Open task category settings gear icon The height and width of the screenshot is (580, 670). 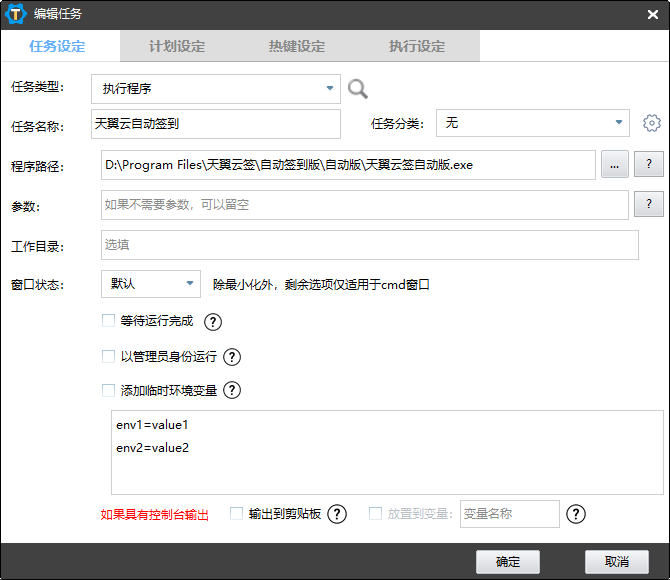click(x=652, y=123)
